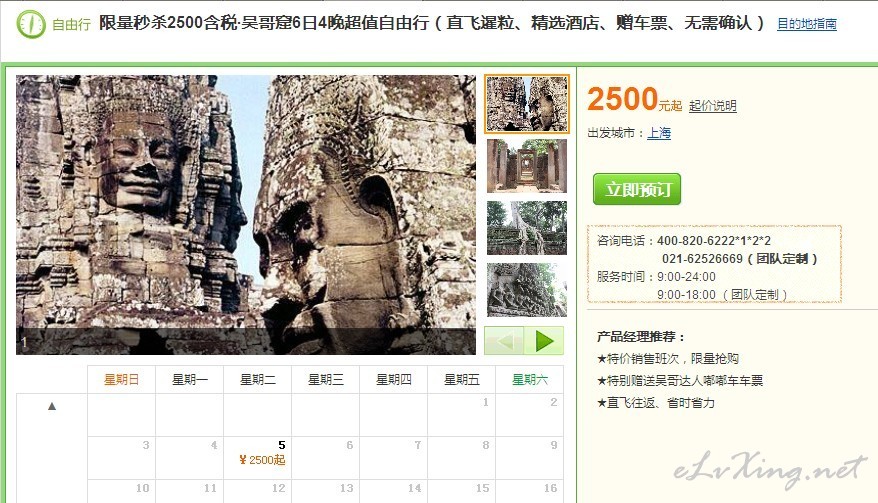Viewport: 878px width, 503px height.
Task: Click the 上海 departure city link
Action: pos(659,133)
